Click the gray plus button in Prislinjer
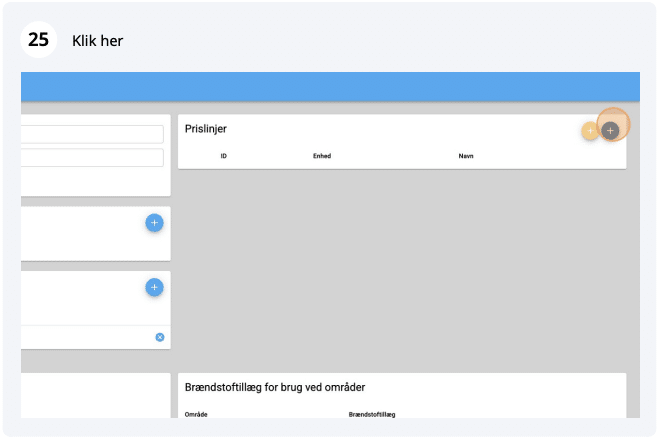Viewport: 659px width, 440px height. 611,130
